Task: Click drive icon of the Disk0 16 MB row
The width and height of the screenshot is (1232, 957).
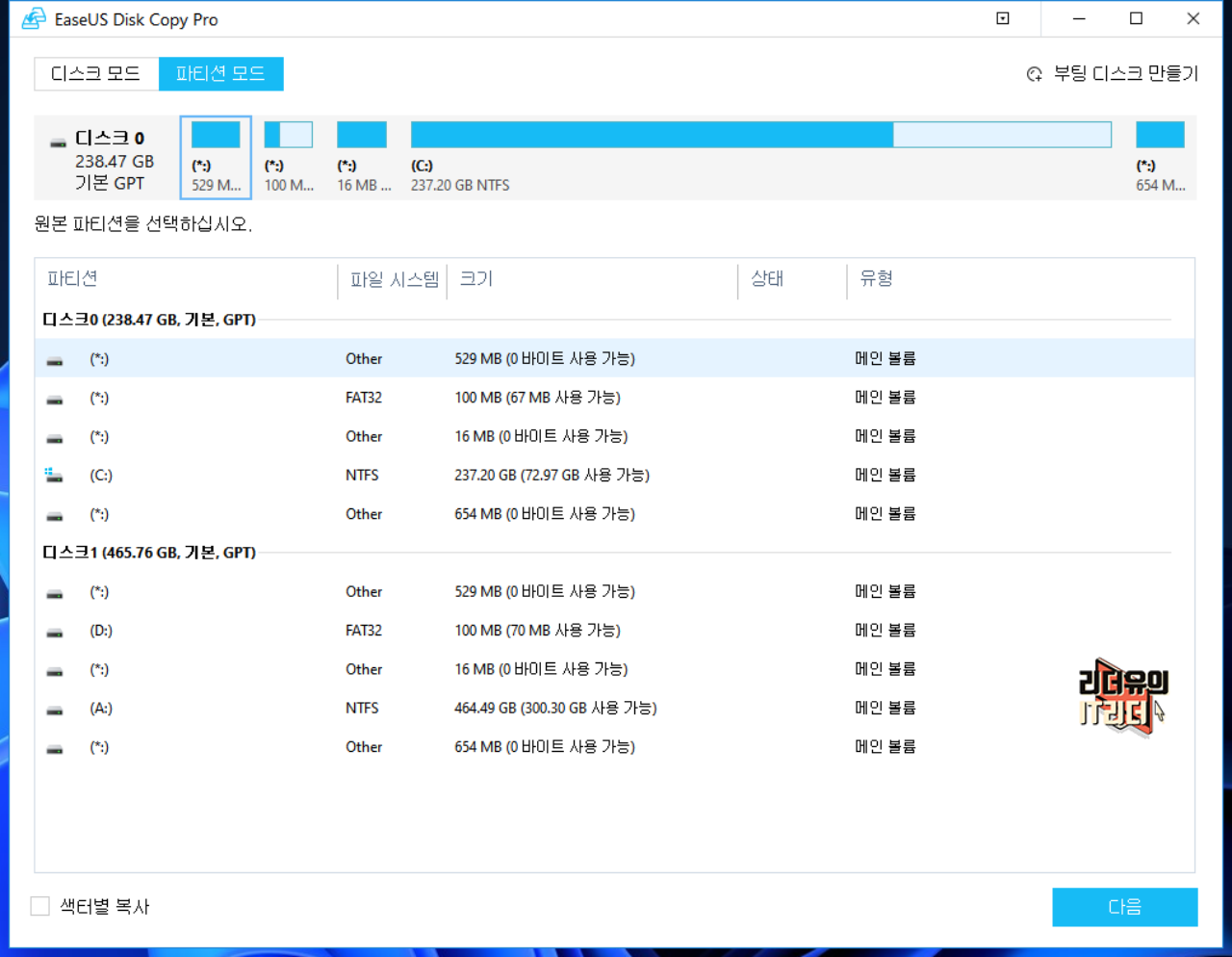Action: 55,438
